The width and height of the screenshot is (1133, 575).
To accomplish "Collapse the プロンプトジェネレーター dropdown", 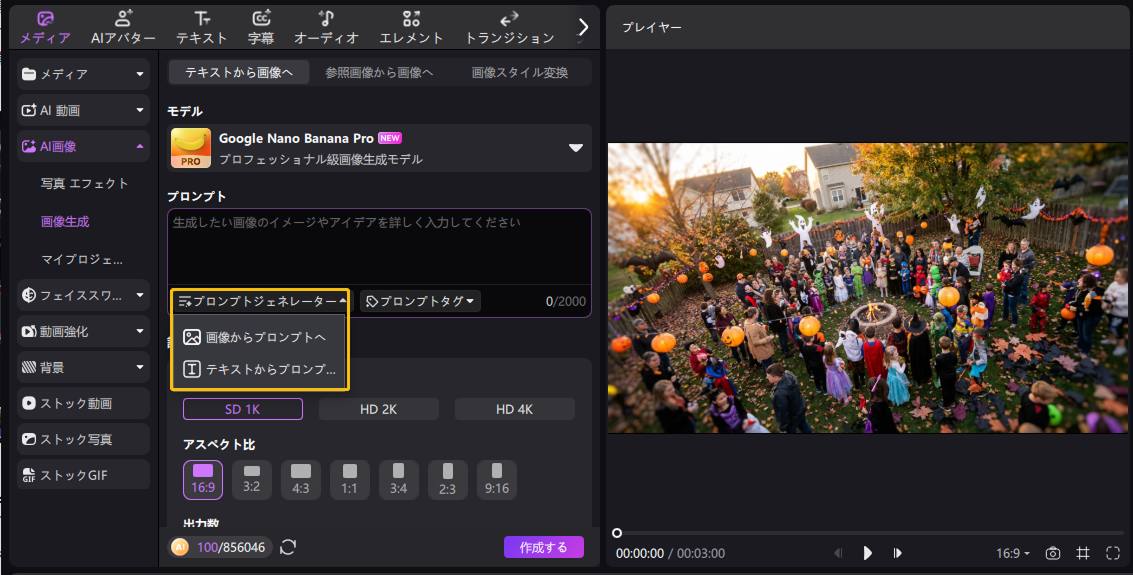I will [x=262, y=301].
